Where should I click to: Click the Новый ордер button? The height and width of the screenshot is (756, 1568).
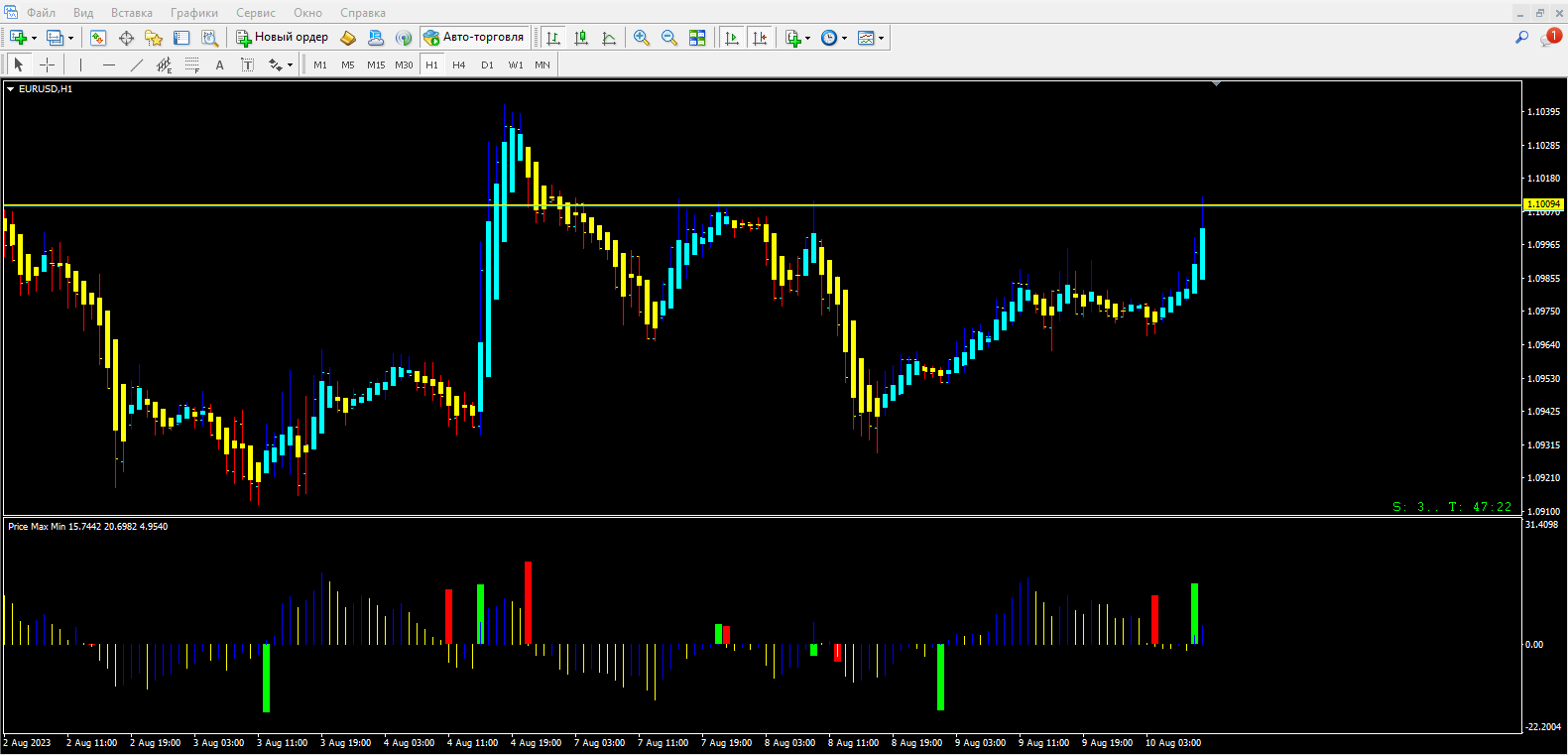[x=282, y=38]
